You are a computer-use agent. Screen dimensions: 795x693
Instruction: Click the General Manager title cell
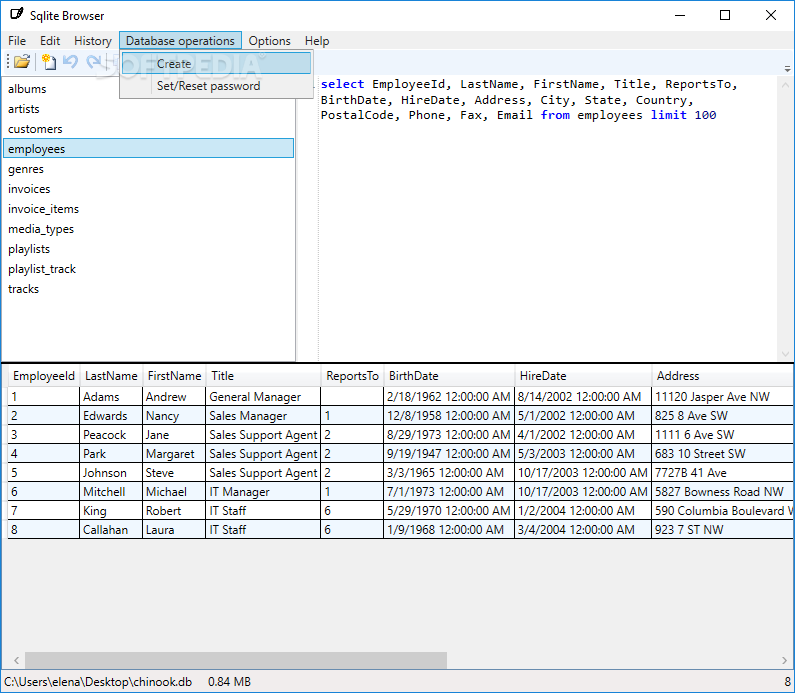point(263,396)
